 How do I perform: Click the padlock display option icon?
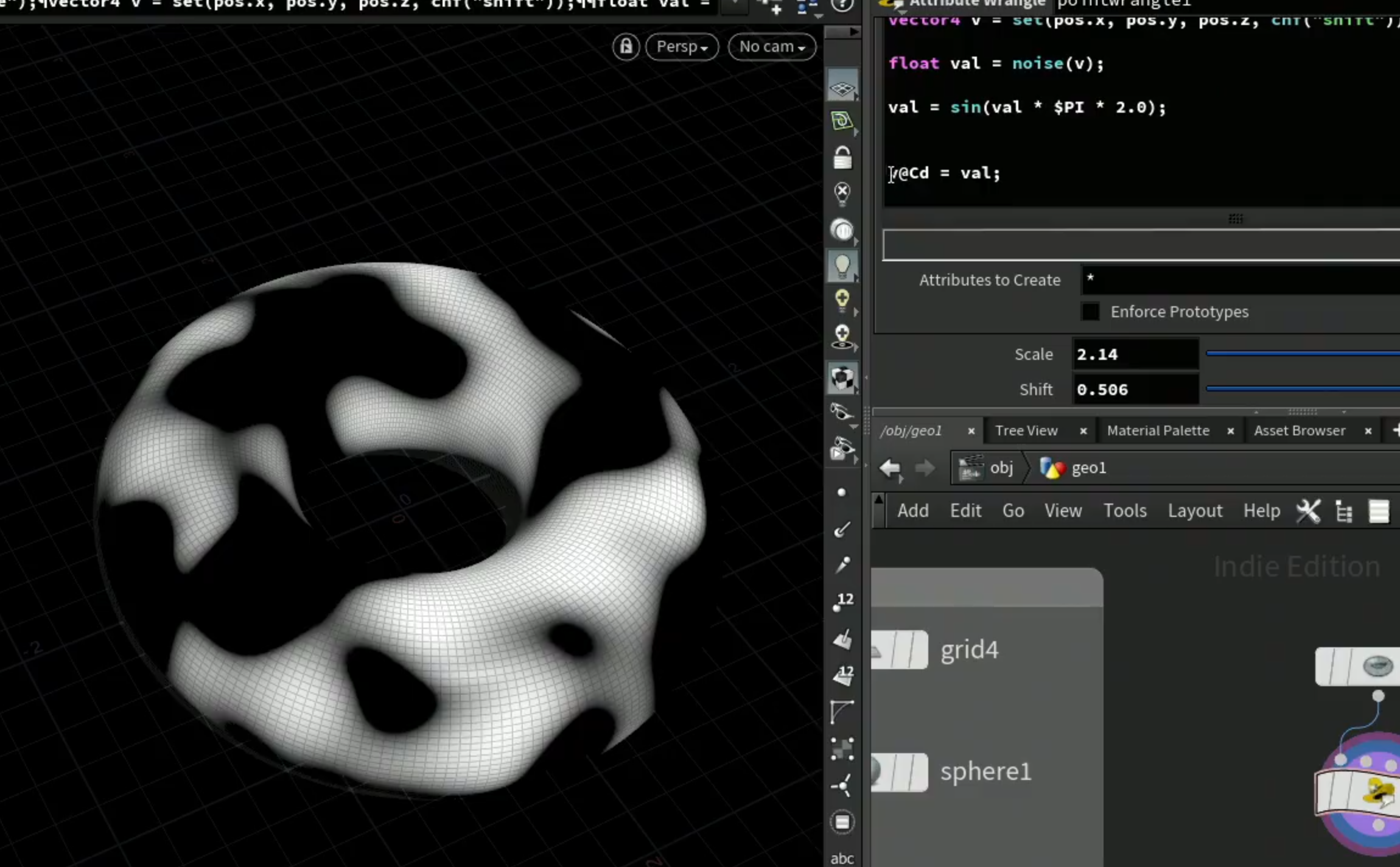[x=842, y=158]
